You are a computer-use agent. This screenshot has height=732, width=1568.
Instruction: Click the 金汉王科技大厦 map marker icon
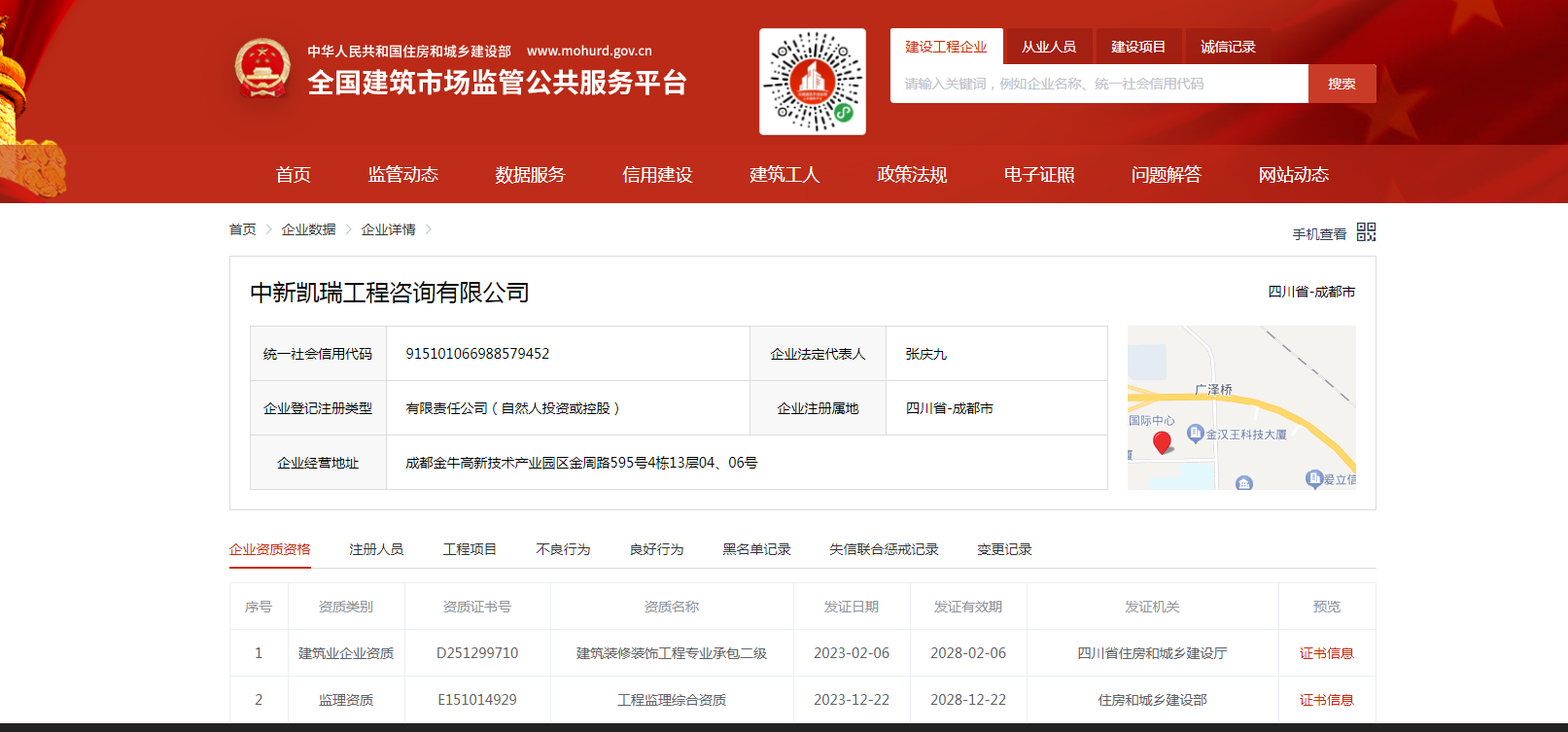coord(1196,434)
